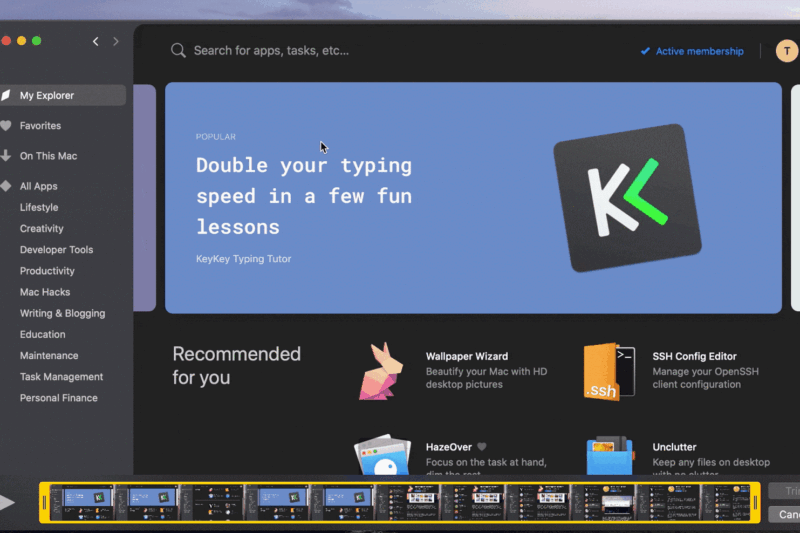Click the search for apps field
The width and height of the screenshot is (800, 533).
tap(271, 50)
